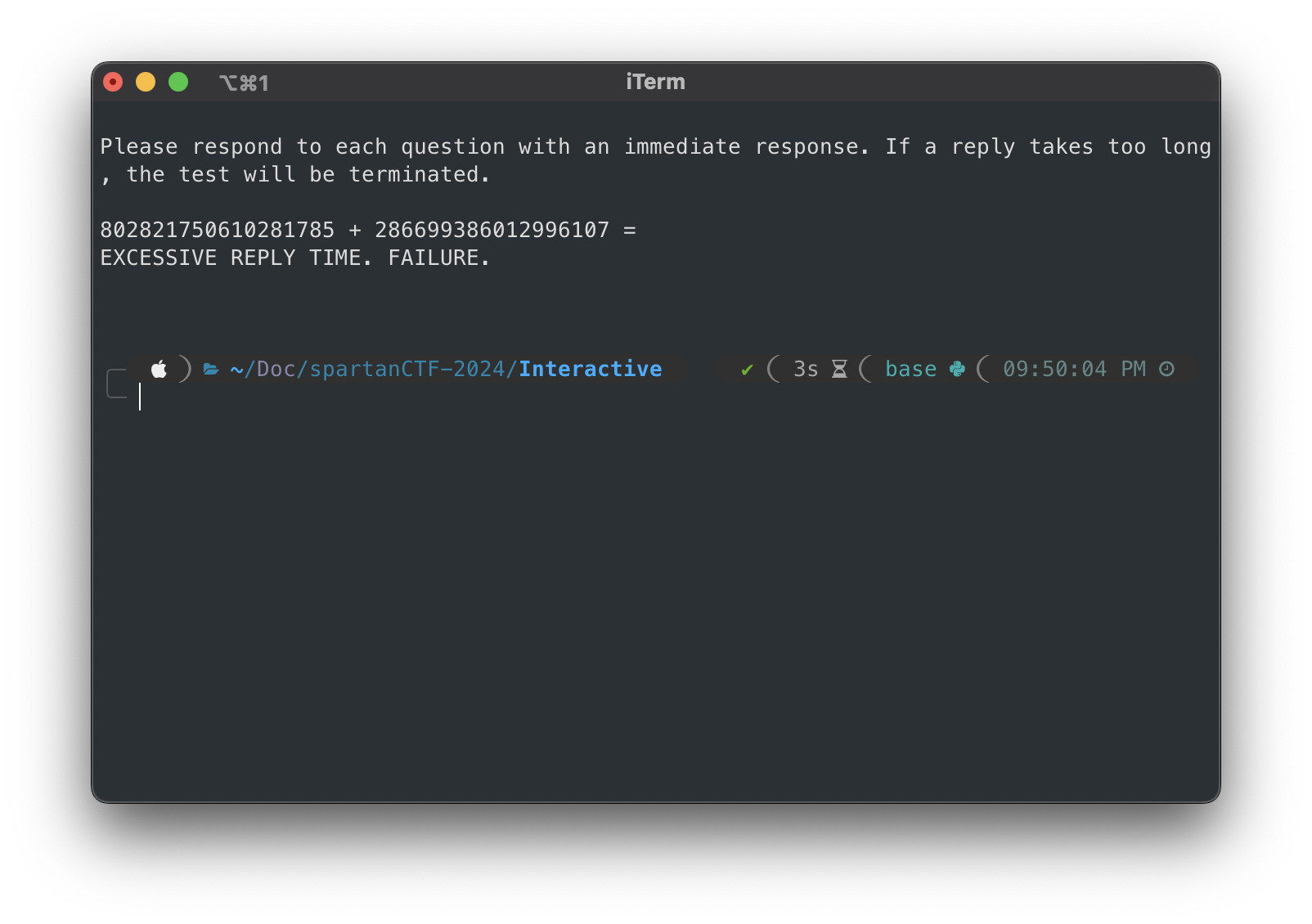Click the 'the test will be terminated.' line

(295, 174)
